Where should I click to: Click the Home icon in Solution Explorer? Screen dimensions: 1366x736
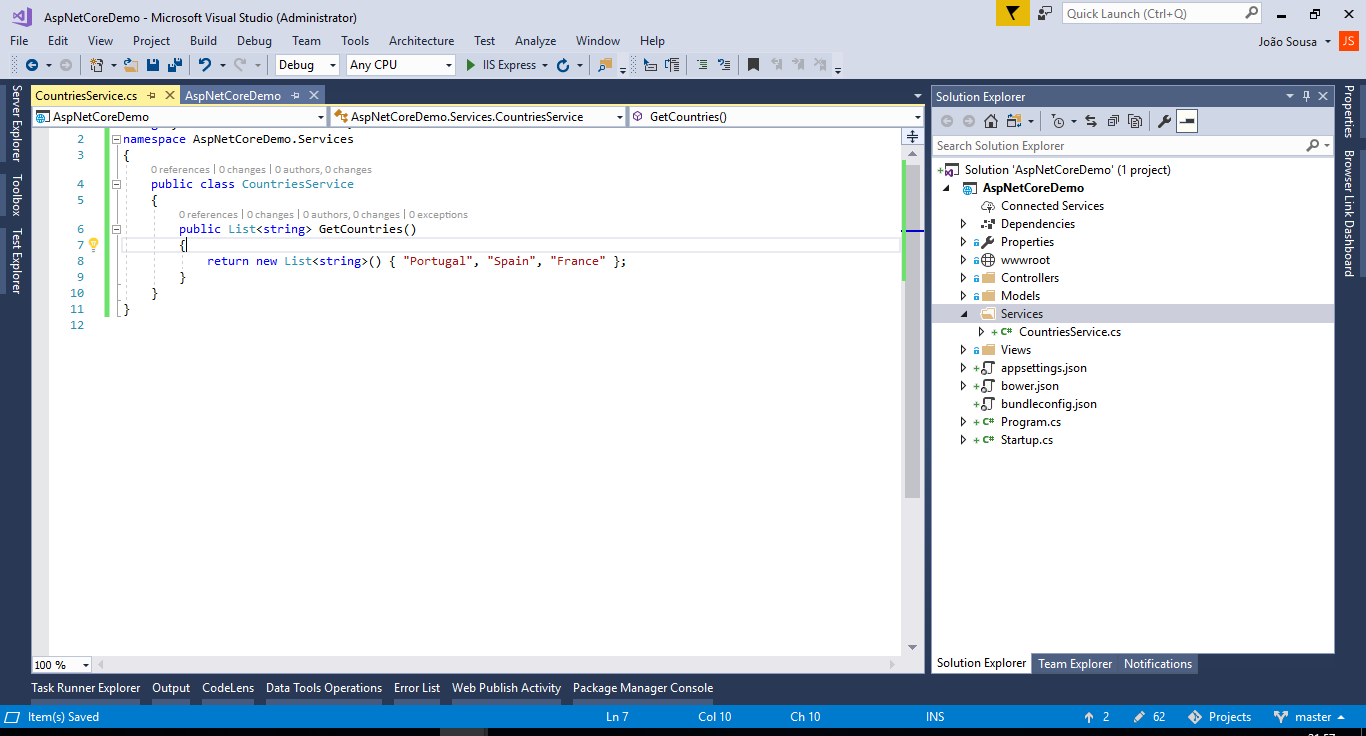pyautogui.click(x=990, y=121)
